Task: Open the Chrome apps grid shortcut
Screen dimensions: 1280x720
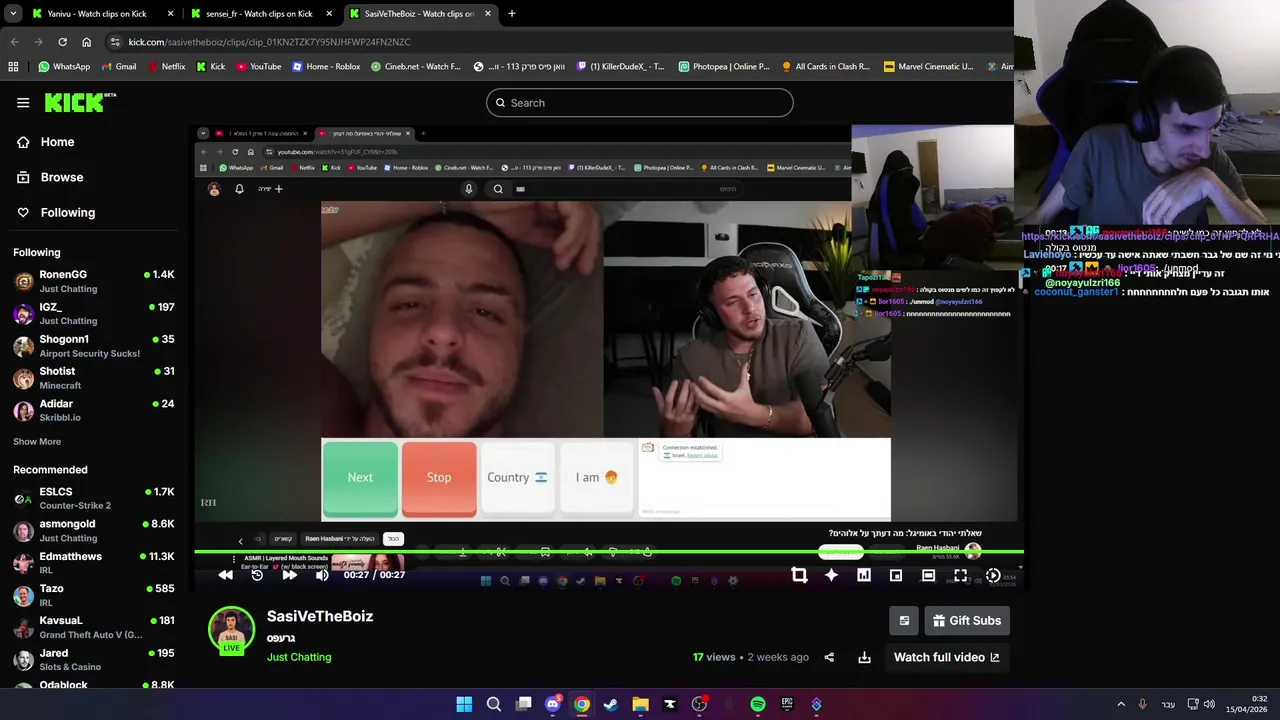Action: click(x=13, y=67)
